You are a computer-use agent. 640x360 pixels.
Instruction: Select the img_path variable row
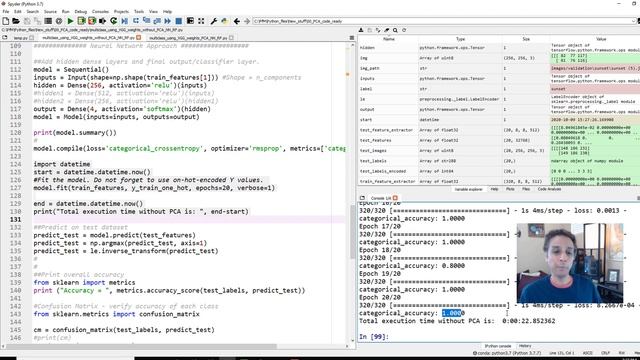(499, 68)
